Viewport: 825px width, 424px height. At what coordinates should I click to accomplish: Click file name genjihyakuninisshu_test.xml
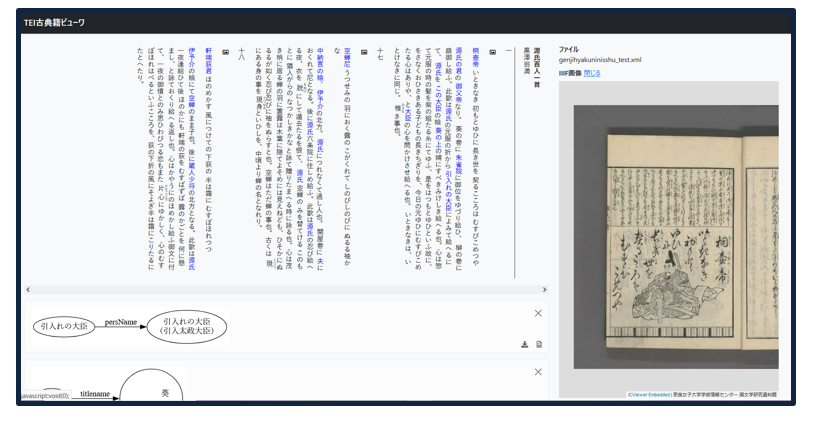point(600,60)
